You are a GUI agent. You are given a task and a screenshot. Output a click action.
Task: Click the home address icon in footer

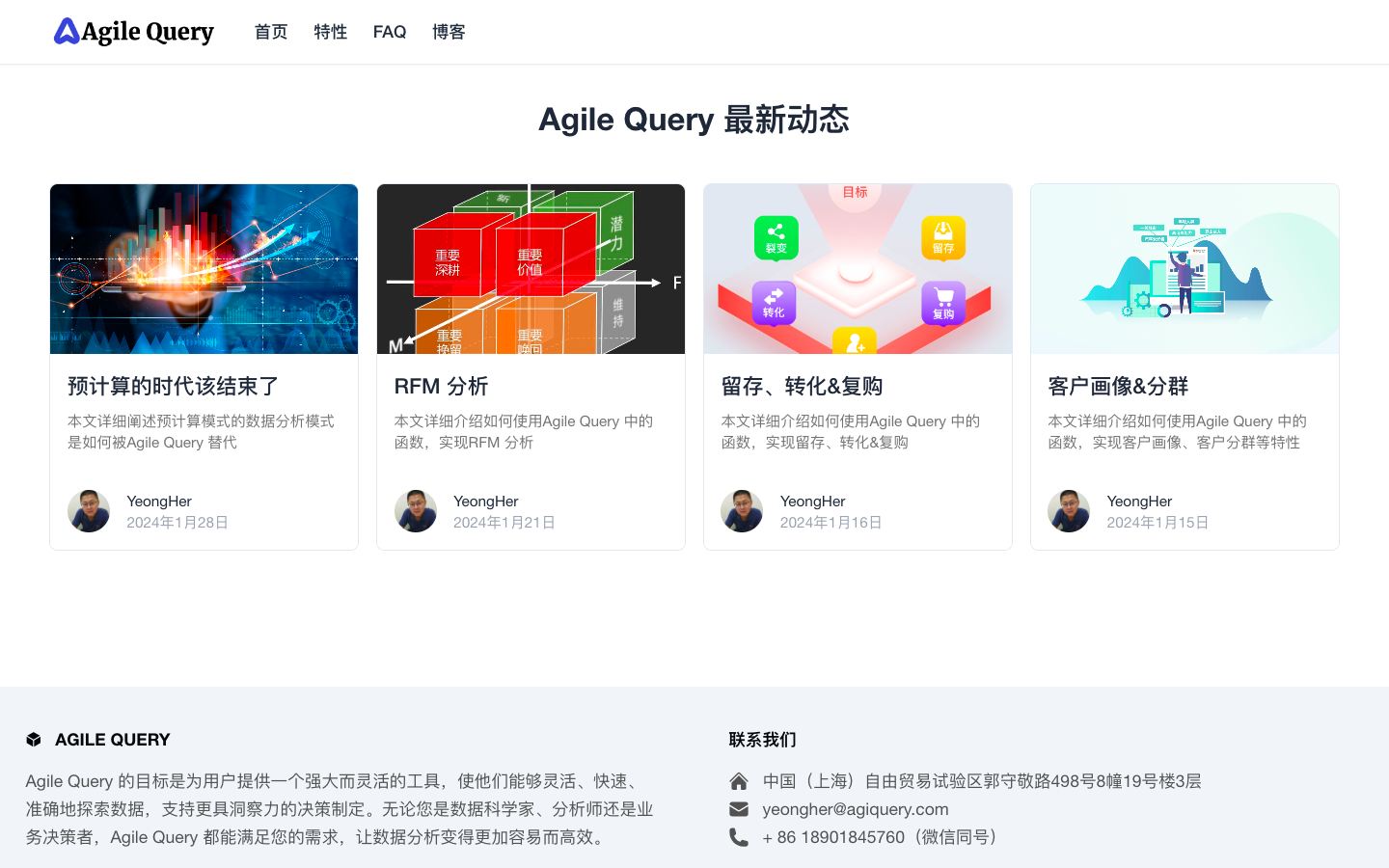click(739, 781)
